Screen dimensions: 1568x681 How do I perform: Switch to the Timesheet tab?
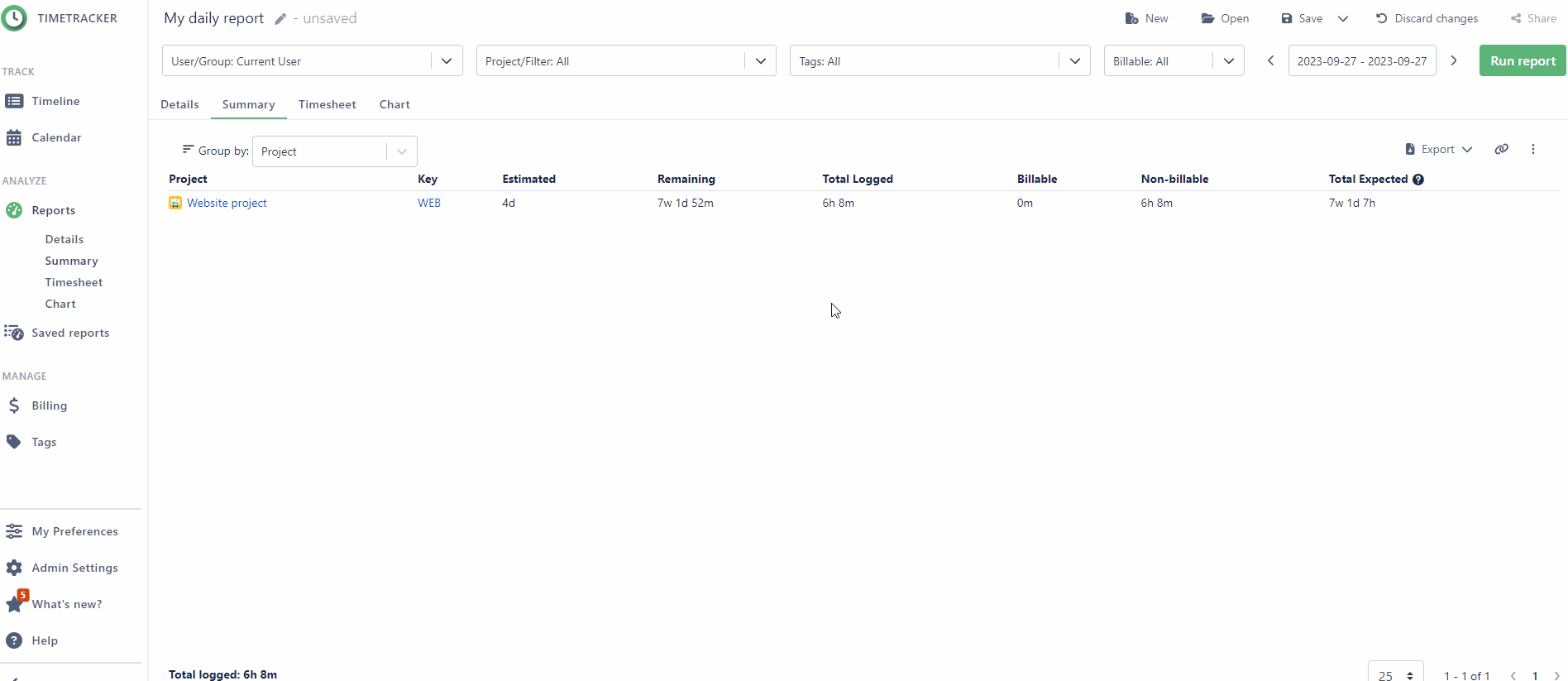pos(327,104)
